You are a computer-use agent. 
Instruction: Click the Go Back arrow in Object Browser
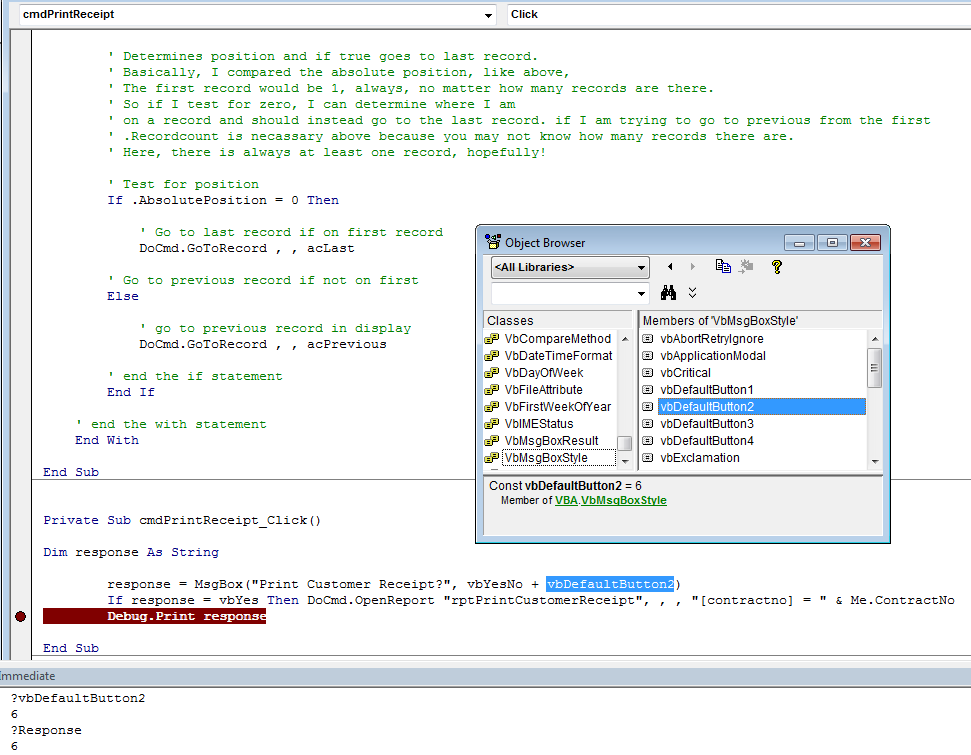point(670,267)
